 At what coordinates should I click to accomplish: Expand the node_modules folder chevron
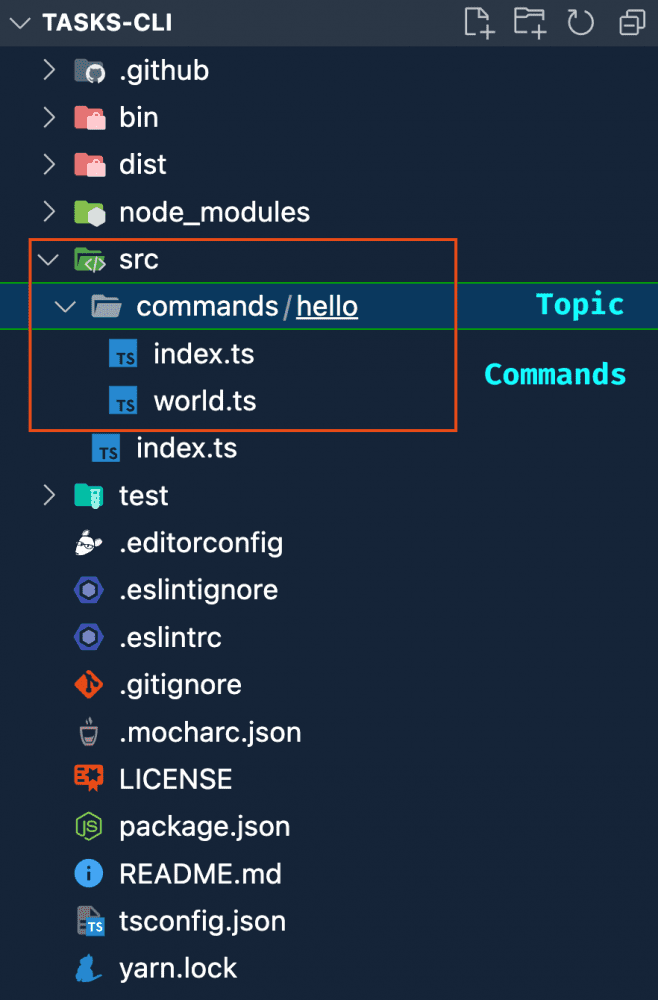click(x=48, y=212)
